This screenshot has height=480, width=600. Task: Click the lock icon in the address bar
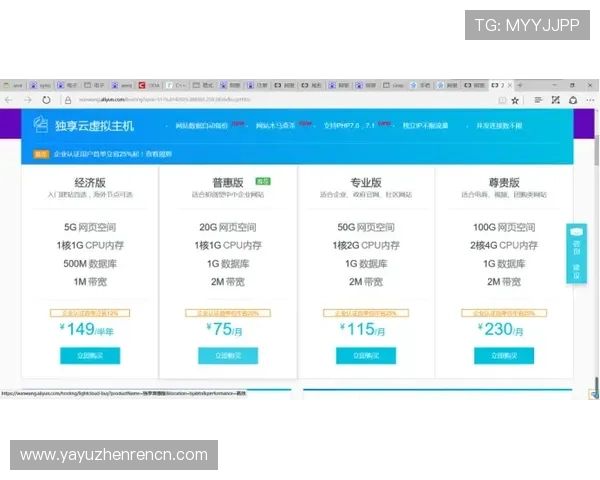tap(68, 100)
